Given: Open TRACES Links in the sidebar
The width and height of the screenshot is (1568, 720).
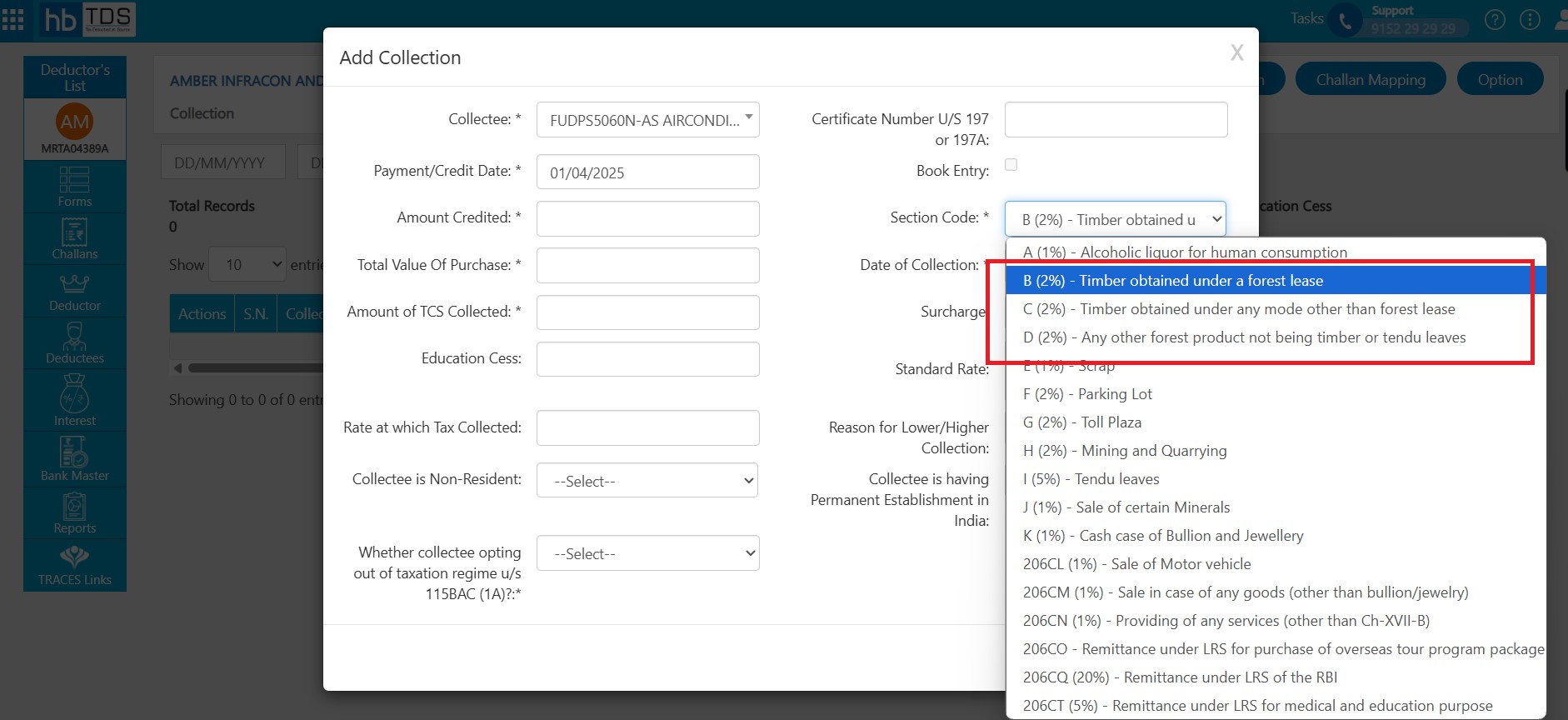Looking at the screenshot, I should coord(75,566).
